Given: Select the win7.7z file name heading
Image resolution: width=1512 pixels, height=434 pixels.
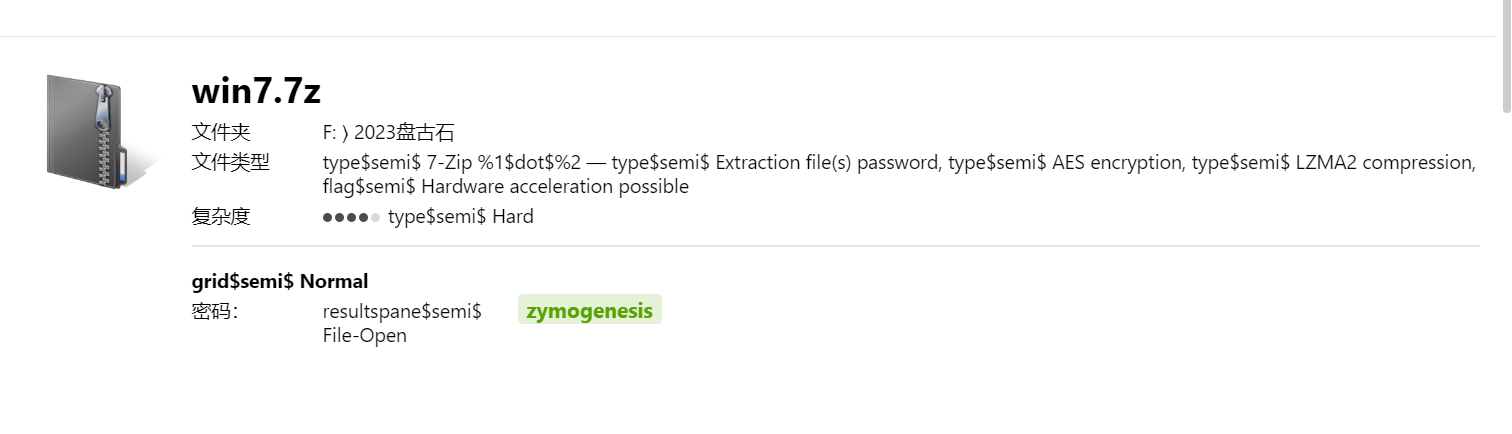Looking at the screenshot, I should [x=256, y=91].
